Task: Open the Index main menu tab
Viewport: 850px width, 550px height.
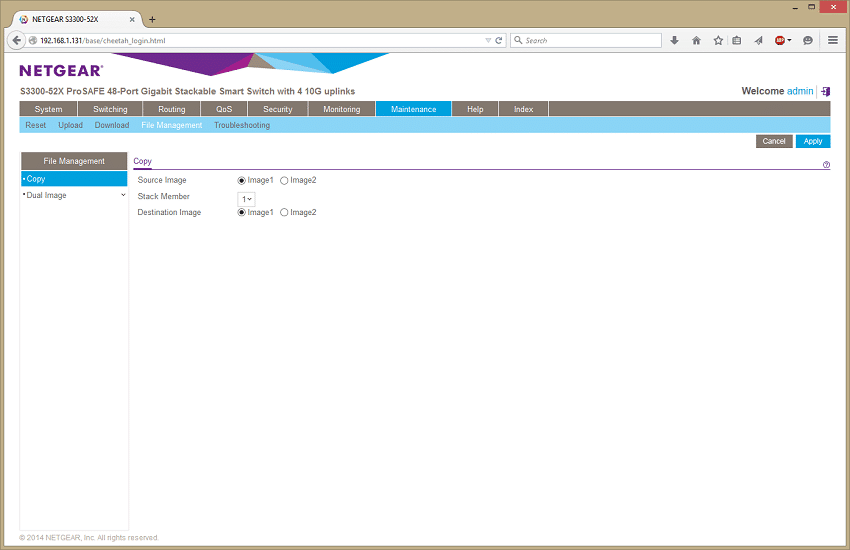Action: (x=523, y=109)
